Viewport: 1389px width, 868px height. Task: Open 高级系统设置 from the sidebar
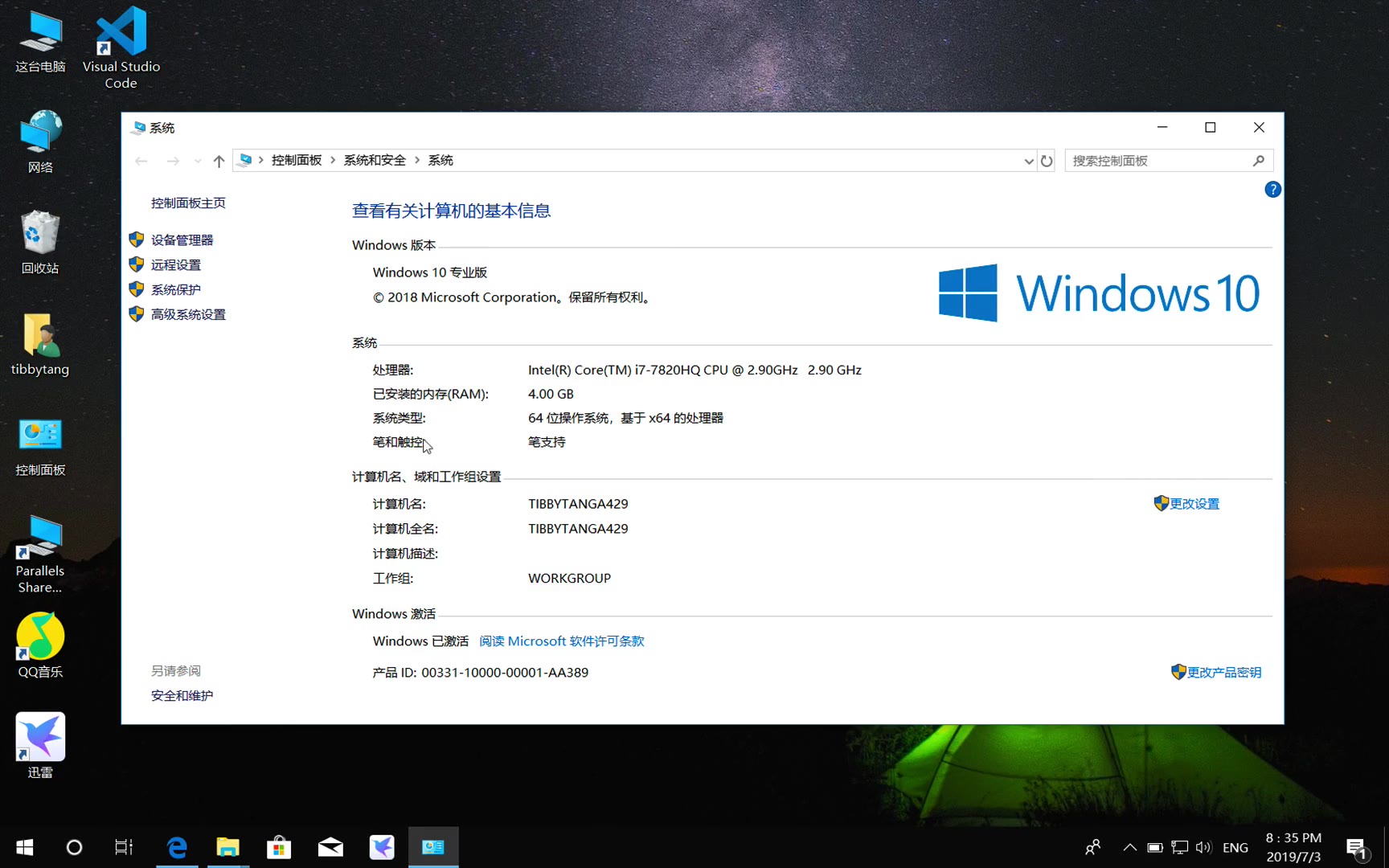point(188,315)
